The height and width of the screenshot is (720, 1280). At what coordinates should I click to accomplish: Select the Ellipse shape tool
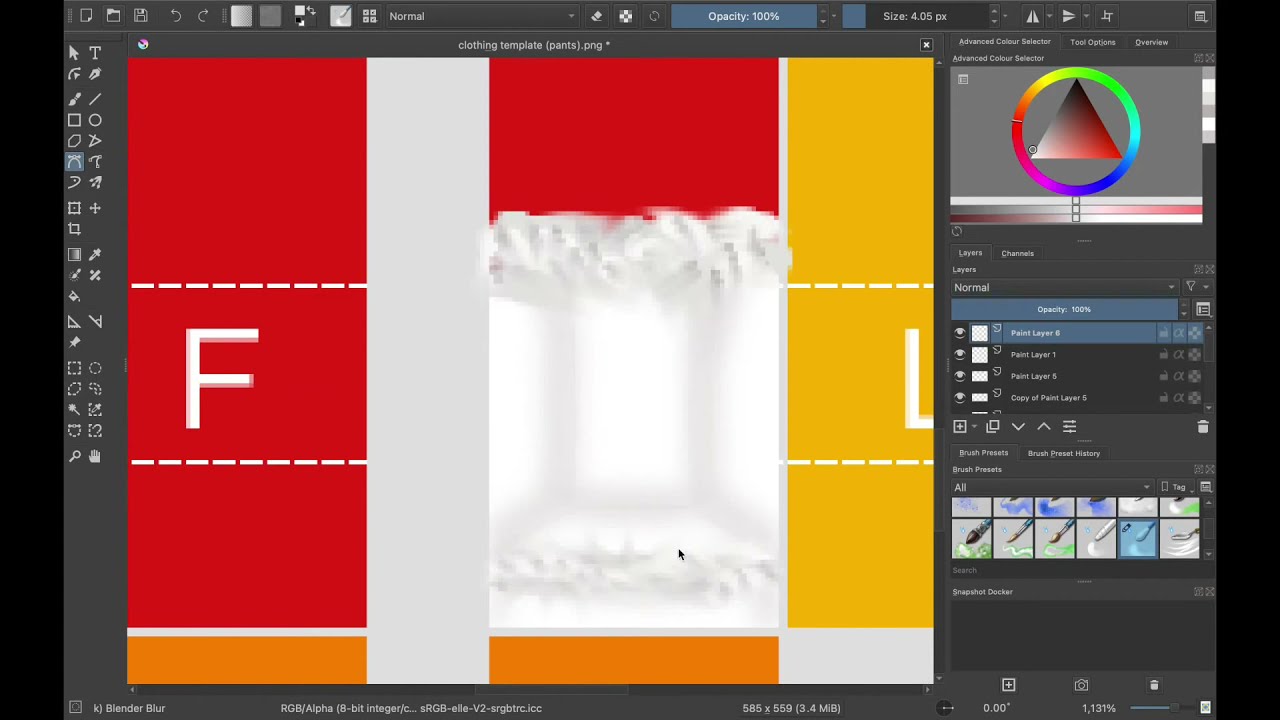point(95,120)
